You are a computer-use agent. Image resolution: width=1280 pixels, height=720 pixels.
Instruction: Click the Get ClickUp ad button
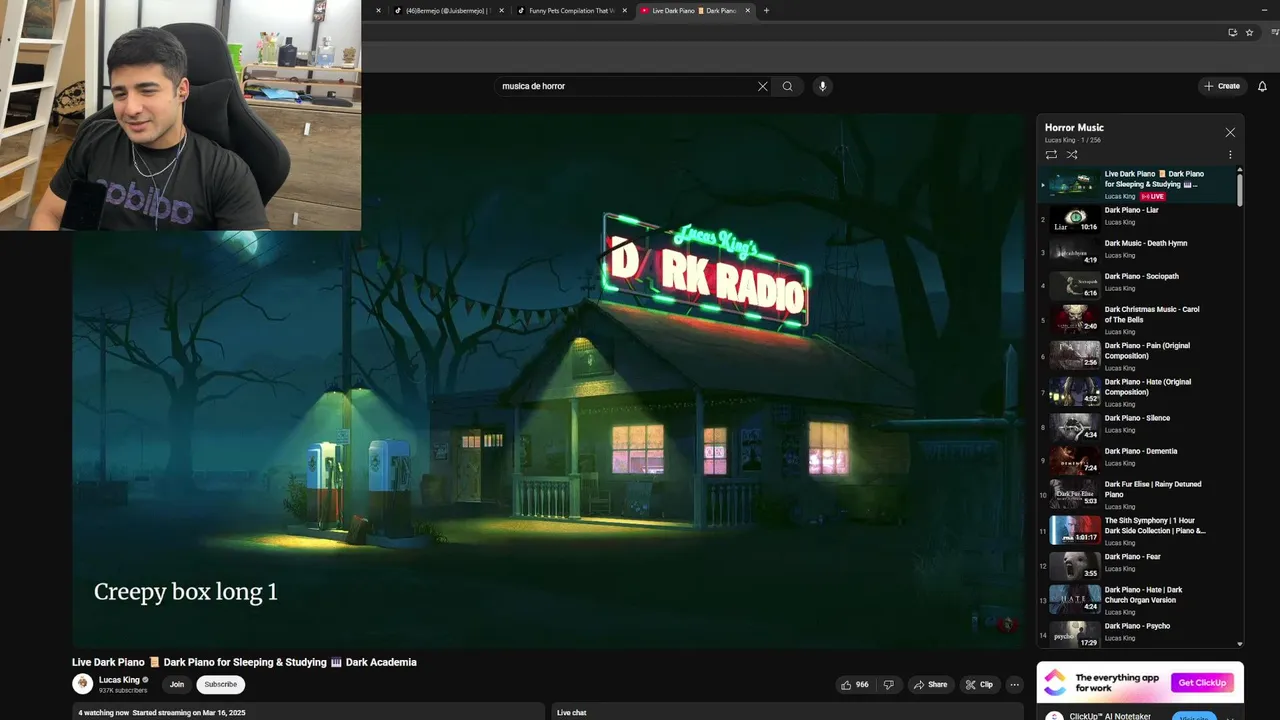(x=1202, y=683)
